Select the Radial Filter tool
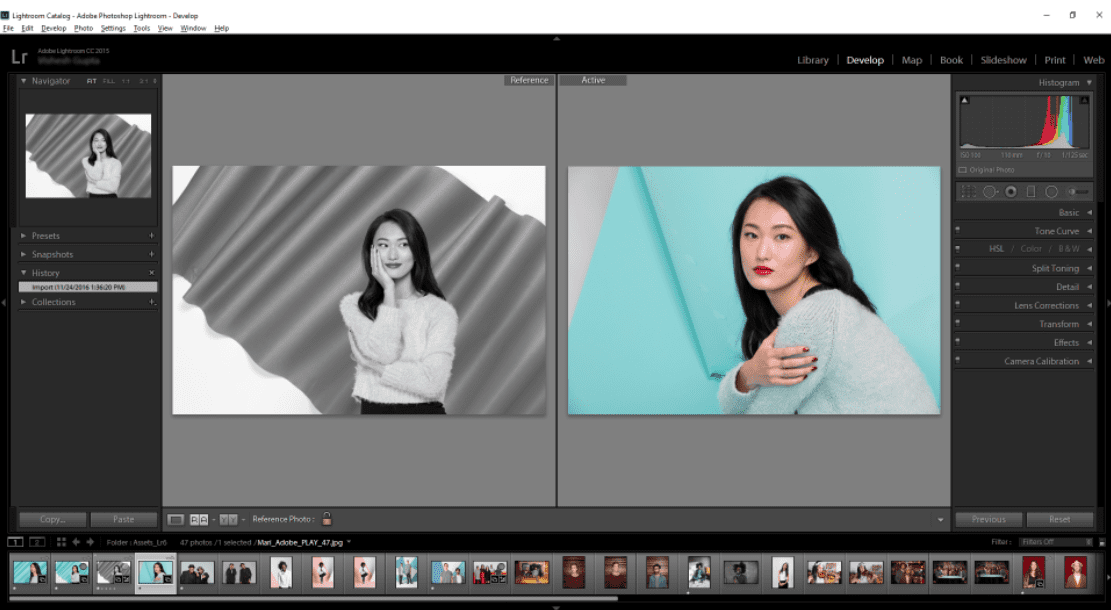 click(1051, 191)
